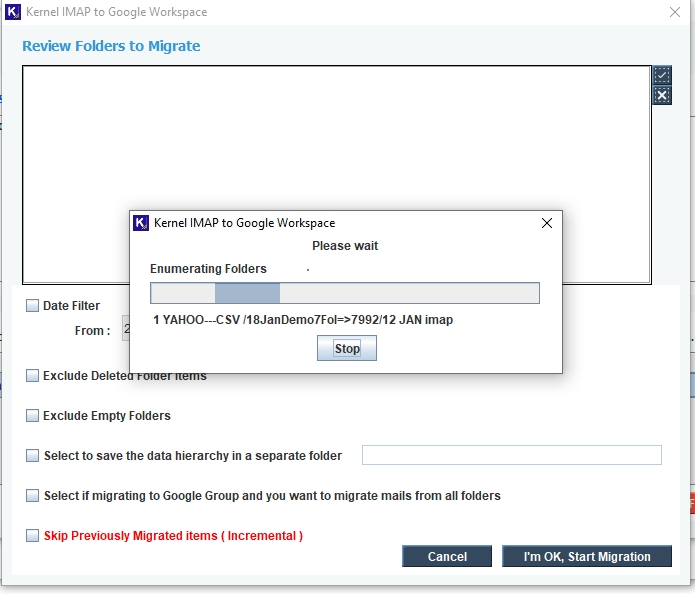Click the separate folder name input field
Screen dimensions: 695x594
point(512,455)
